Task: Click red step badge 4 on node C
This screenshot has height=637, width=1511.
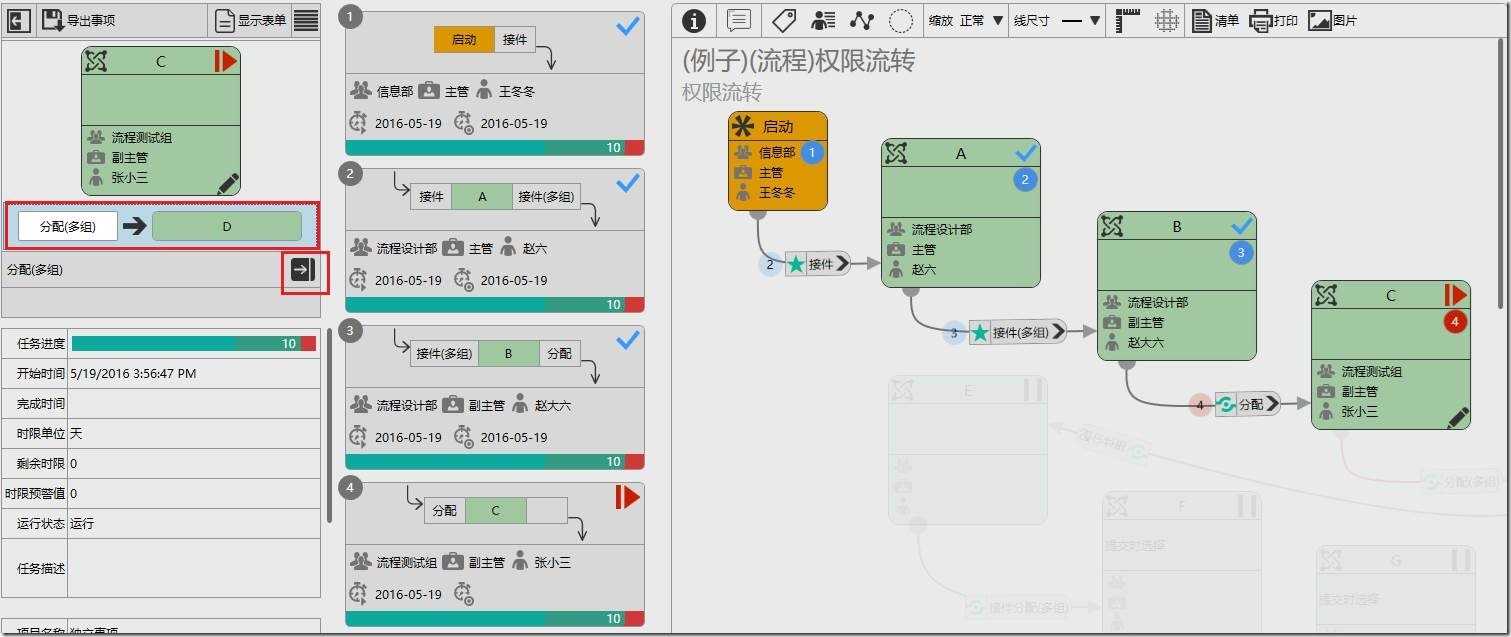Action: tap(1456, 322)
